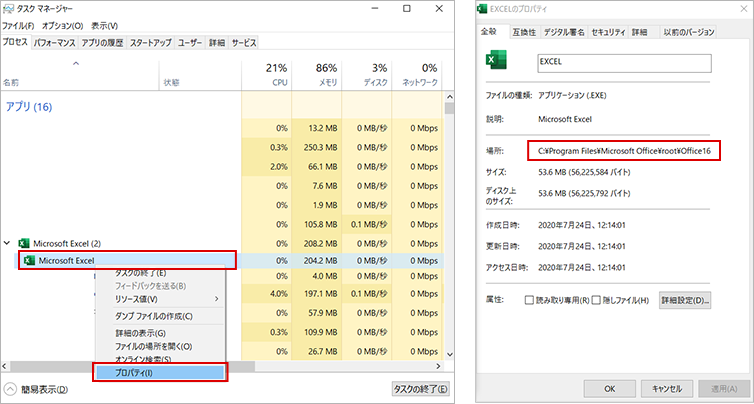
Task: Click the Task Manager title bar icon
Action: pyautogui.click(x=9, y=9)
